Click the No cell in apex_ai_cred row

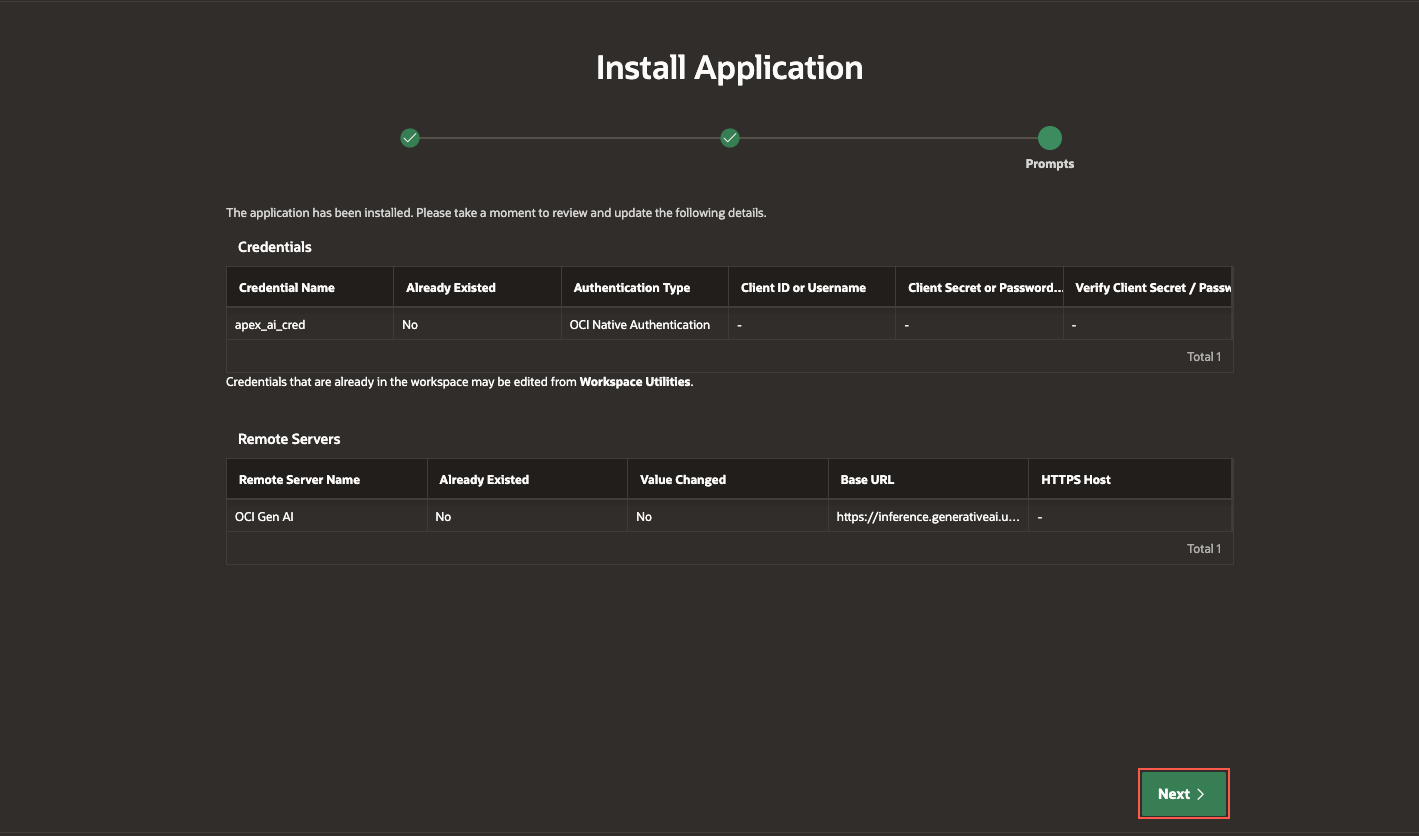pos(478,324)
